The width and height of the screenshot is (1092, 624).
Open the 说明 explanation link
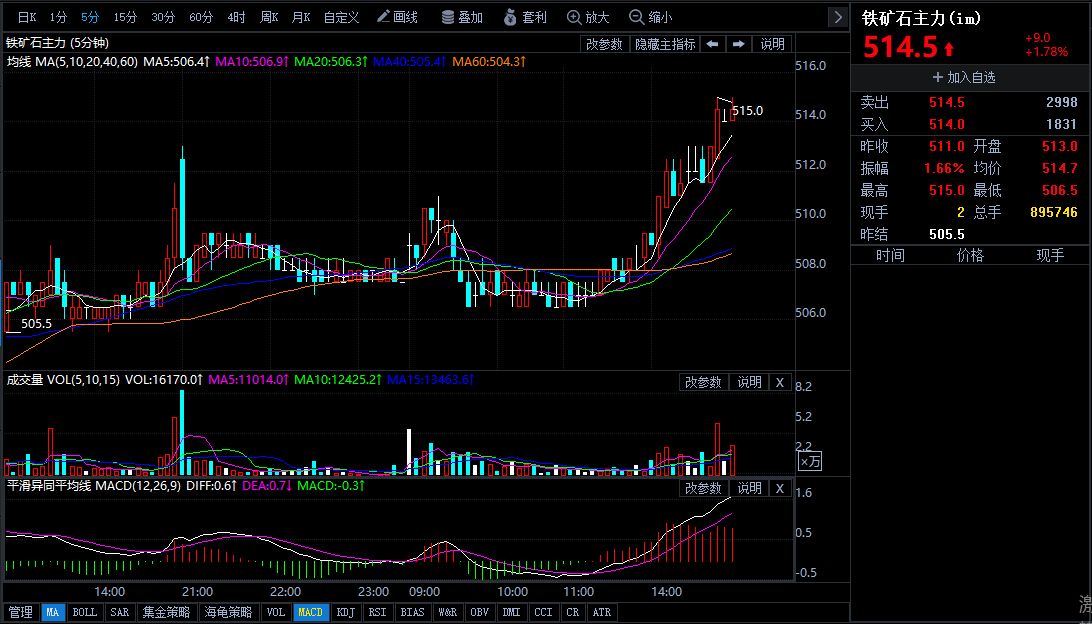point(771,43)
